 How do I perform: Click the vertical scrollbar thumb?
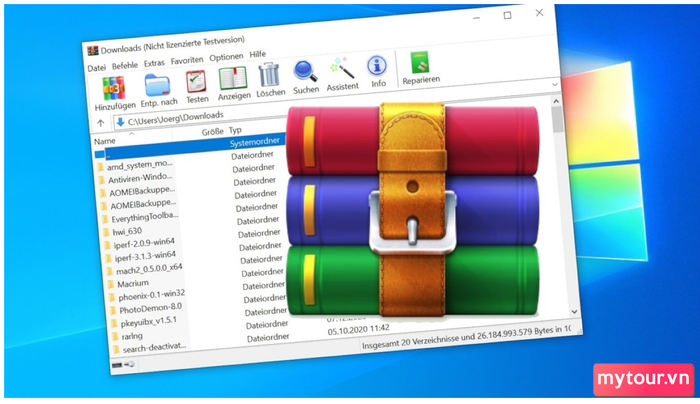coord(557,120)
